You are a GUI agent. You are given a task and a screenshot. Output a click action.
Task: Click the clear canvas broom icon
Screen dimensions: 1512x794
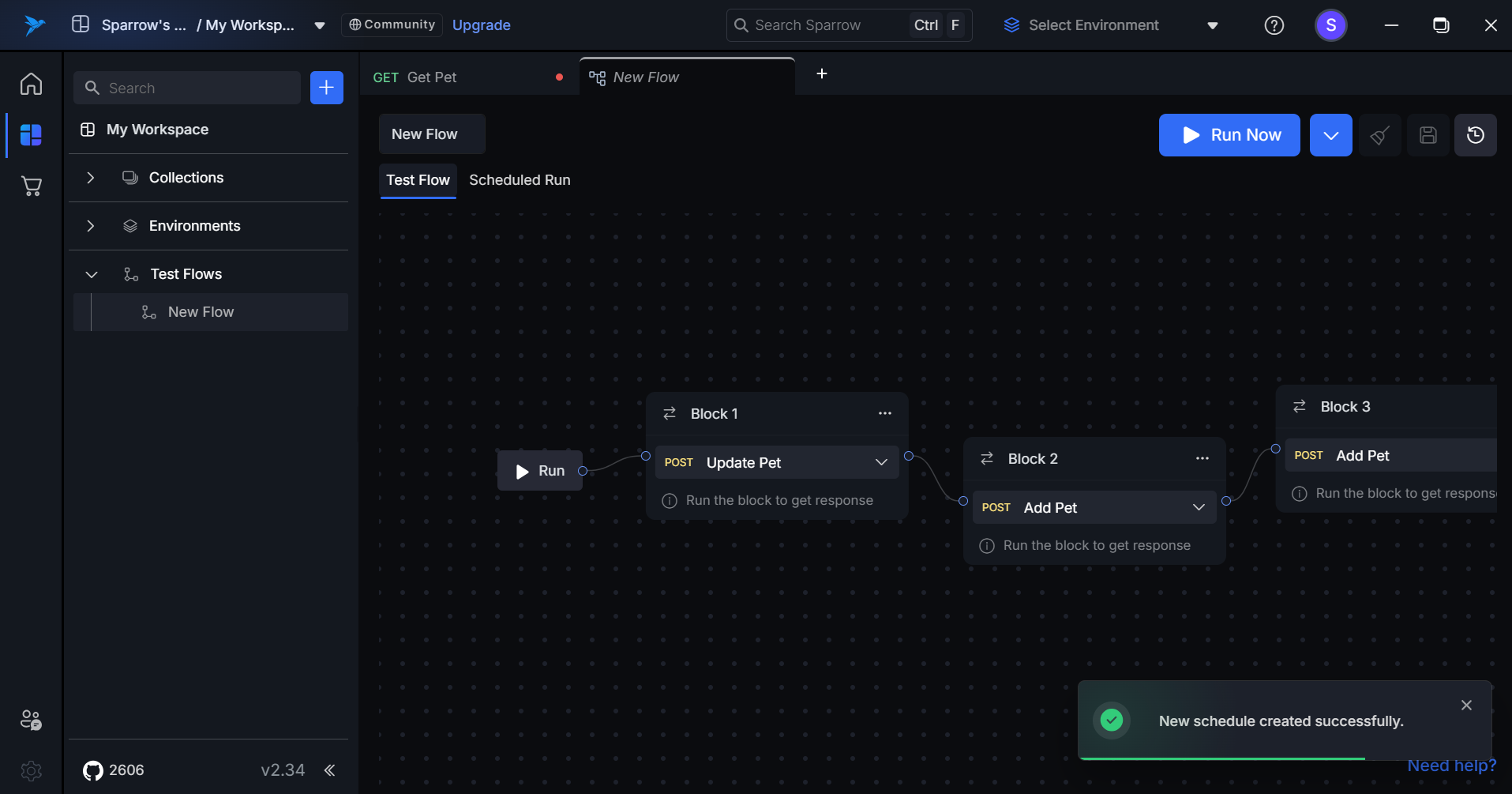(x=1379, y=135)
